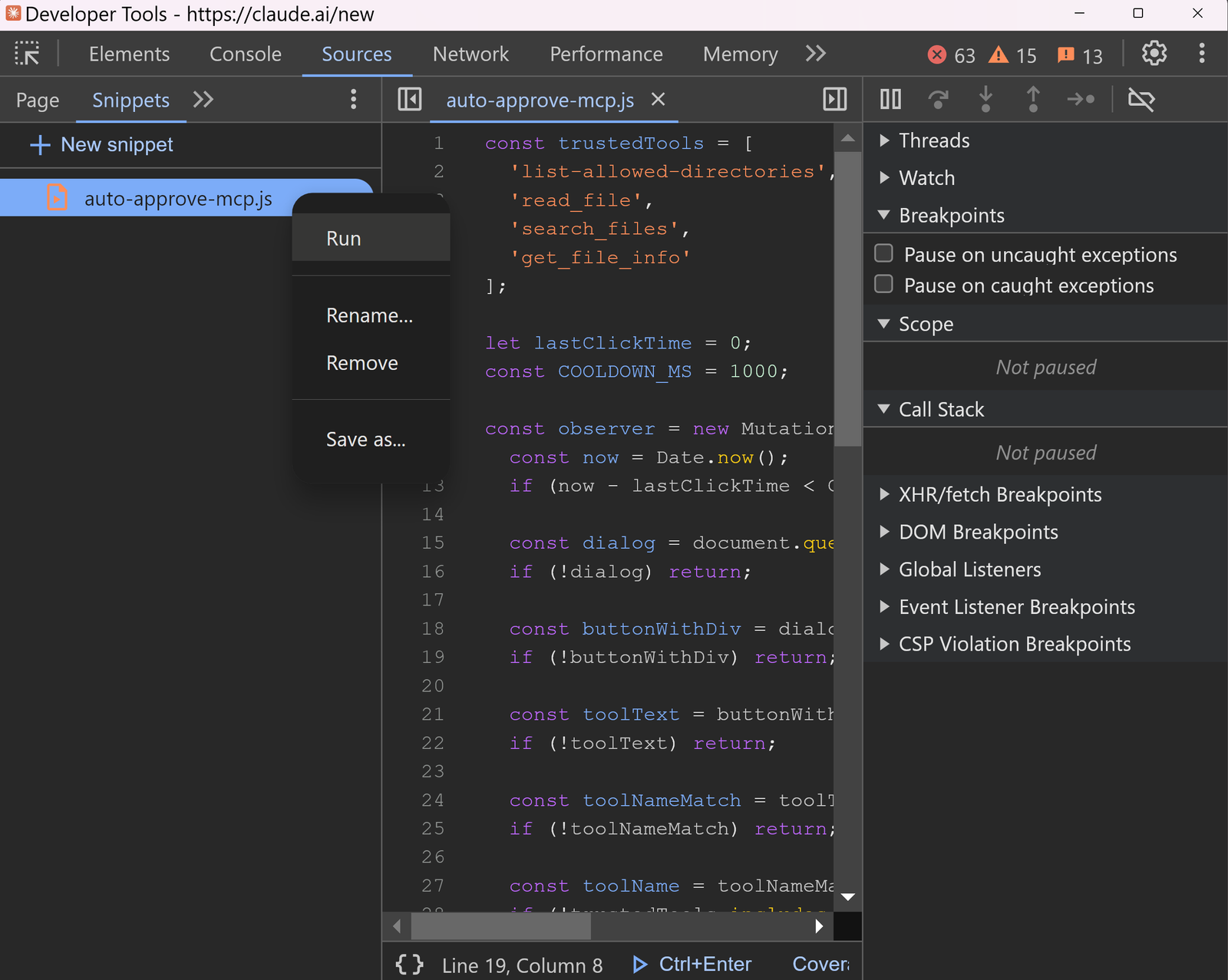Switch to the Memory panel tab
Viewport: 1228px width, 980px height.
[740, 54]
